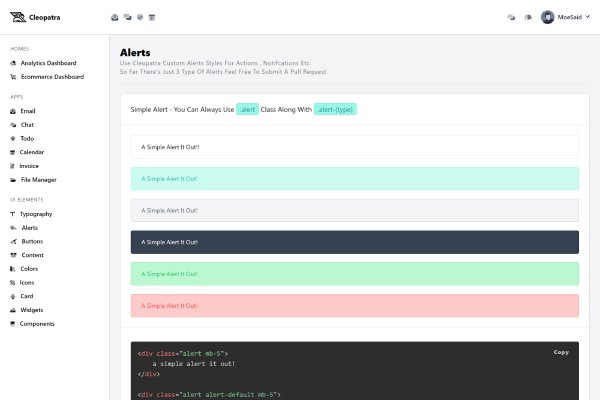
Task: Click the teal simple alert box
Action: [355, 179]
